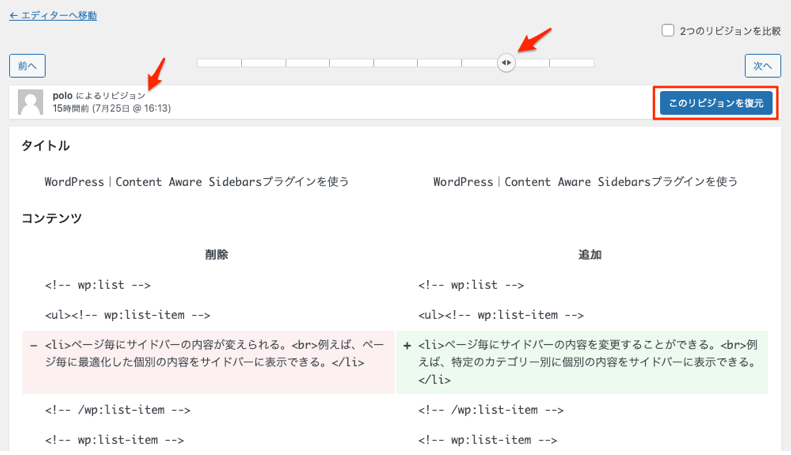791x455 pixels.
Task: Click the added line in green diff block
Action: [582, 362]
